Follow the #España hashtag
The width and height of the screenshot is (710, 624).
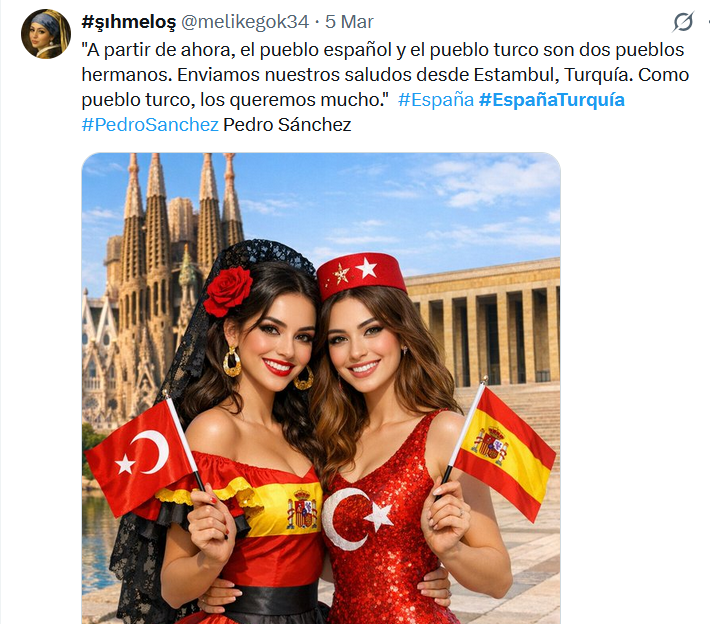click(436, 100)
